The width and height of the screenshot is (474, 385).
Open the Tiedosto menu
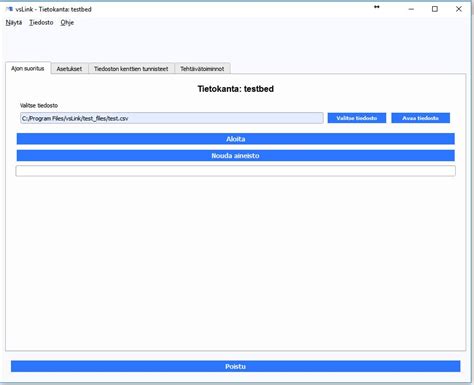[41, 23]
